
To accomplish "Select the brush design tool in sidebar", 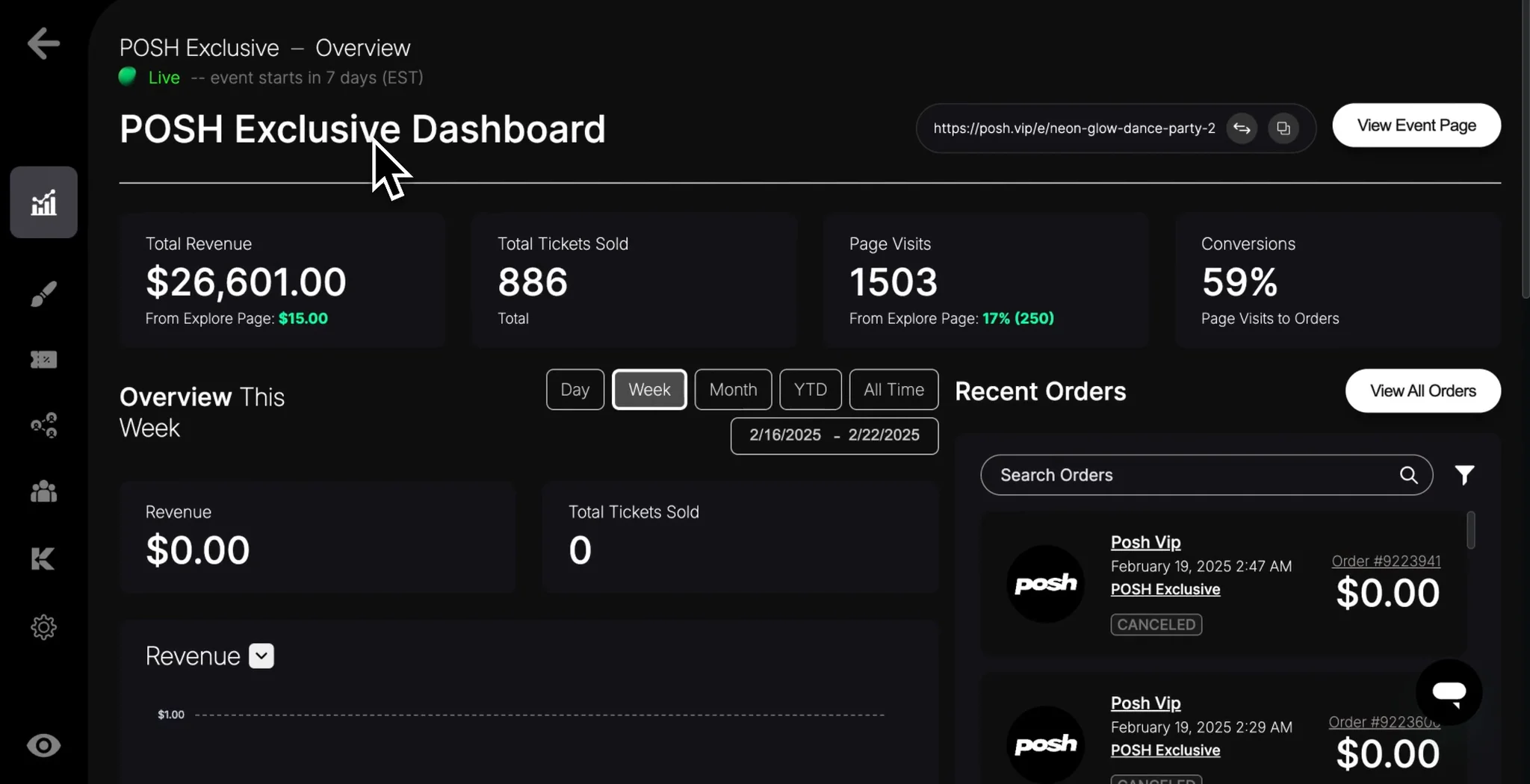I will [43, 293].
